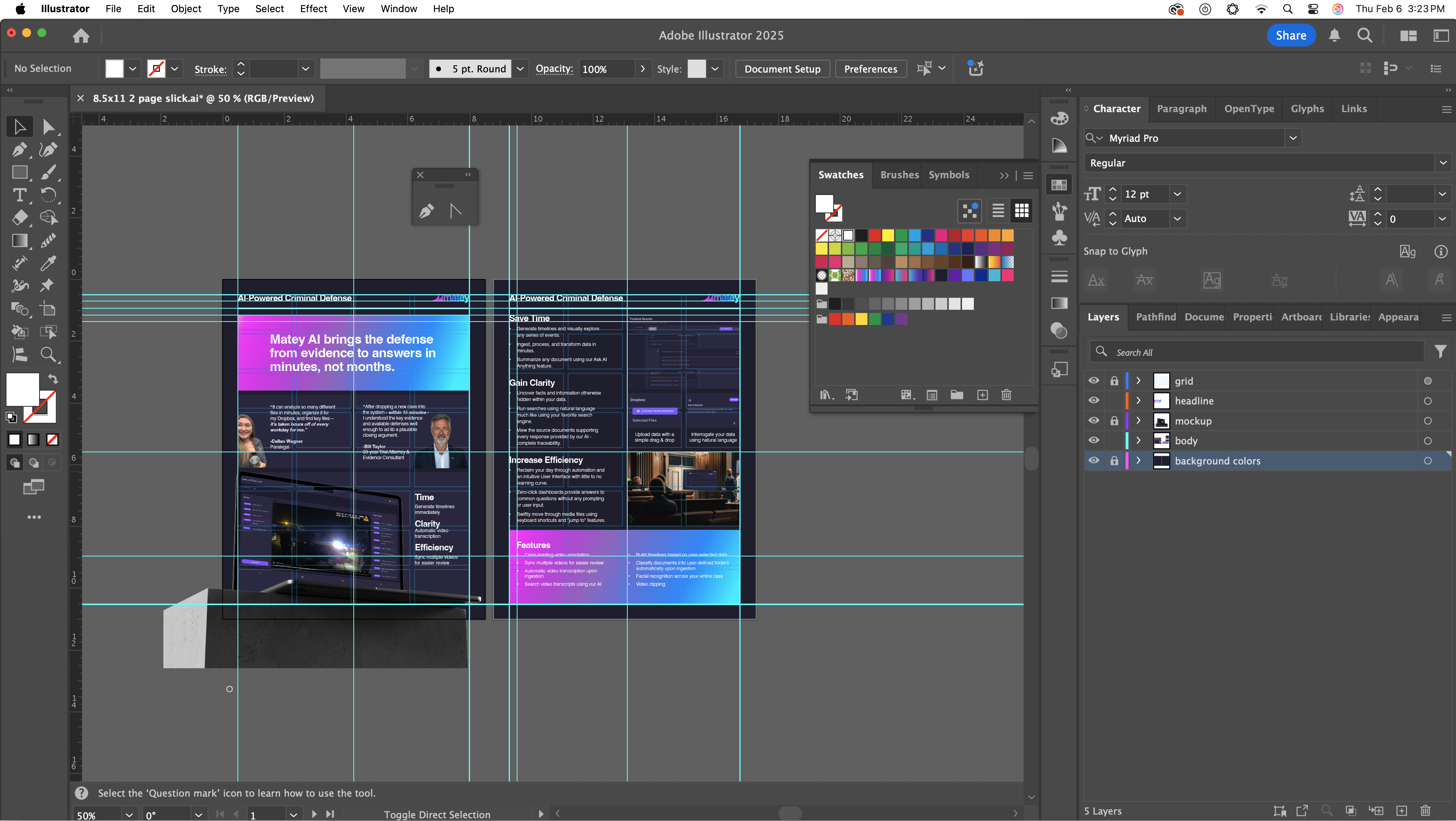This screenshot has height=821, width=1456.
Task: Click New Color Group folder icon
Action: (956, 395)
